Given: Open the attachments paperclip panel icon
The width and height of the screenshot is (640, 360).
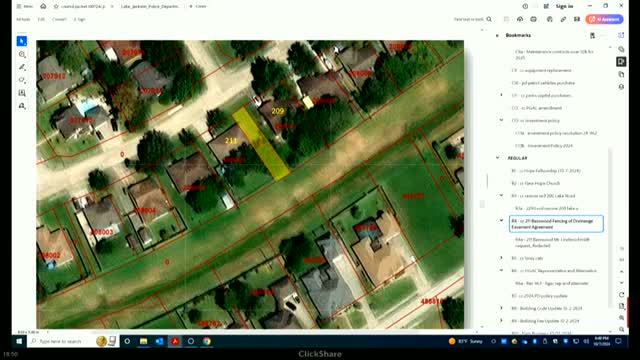Looking at the screenshot, I should [621, 49].
